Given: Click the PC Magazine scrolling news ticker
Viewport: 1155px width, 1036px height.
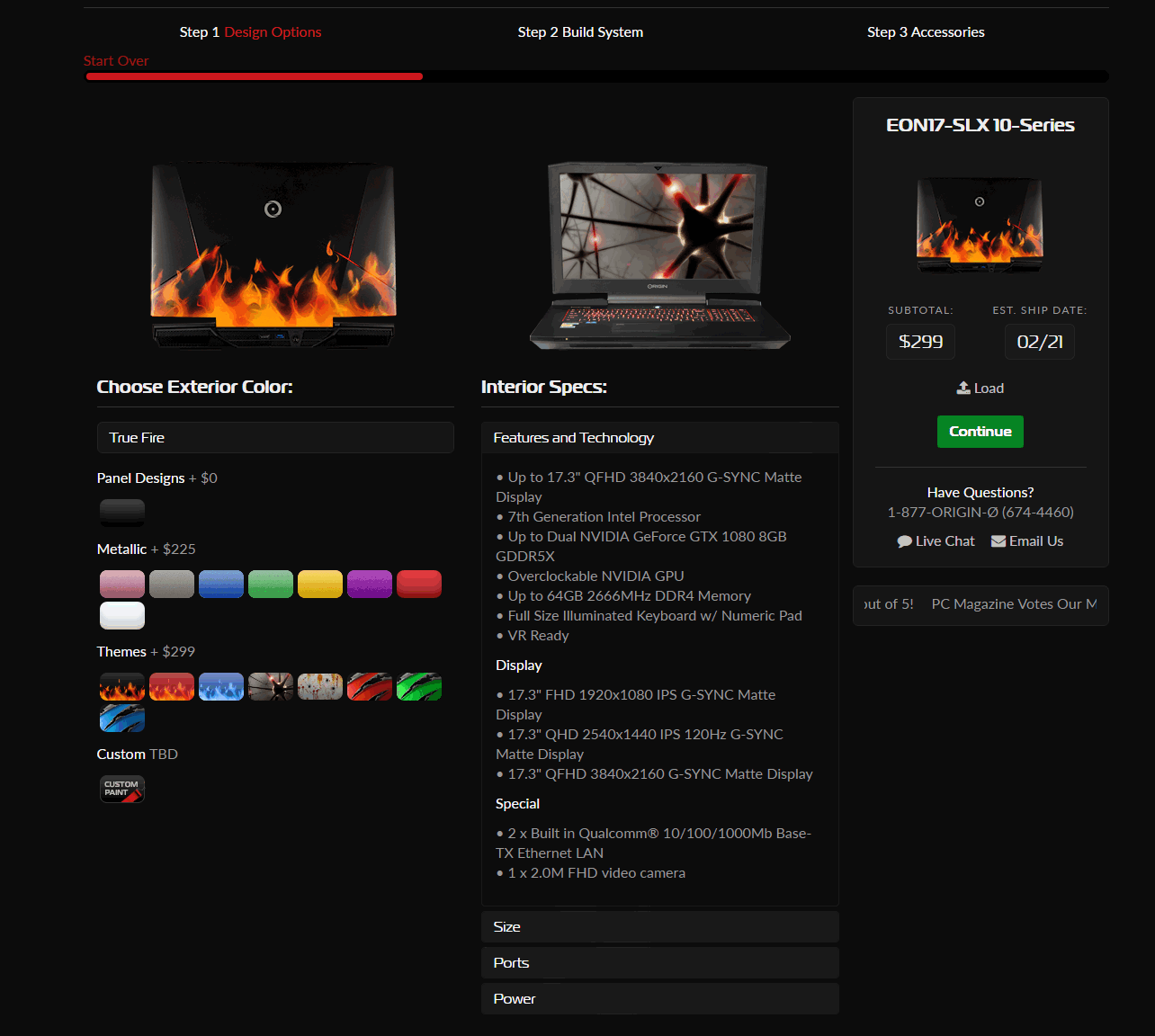Looking at the screenshot, I should click(980, 605).
